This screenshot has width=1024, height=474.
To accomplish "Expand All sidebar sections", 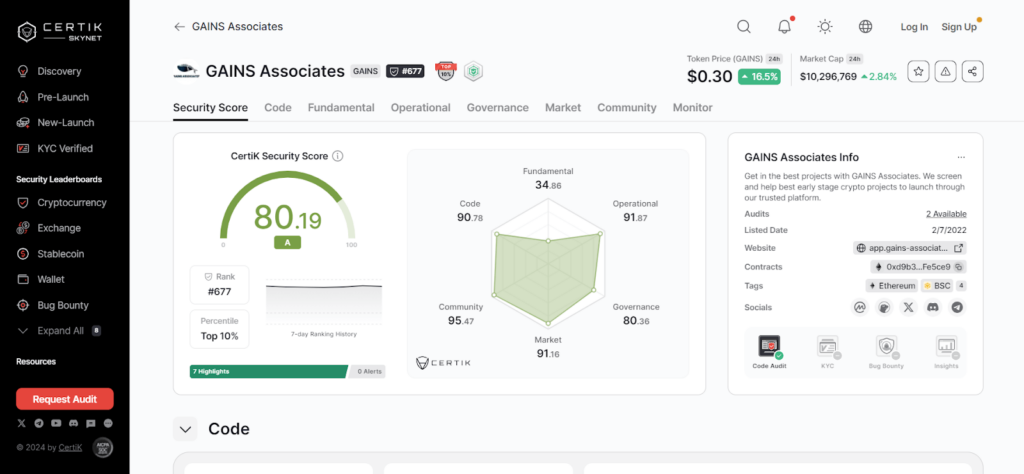I will 59,330.
